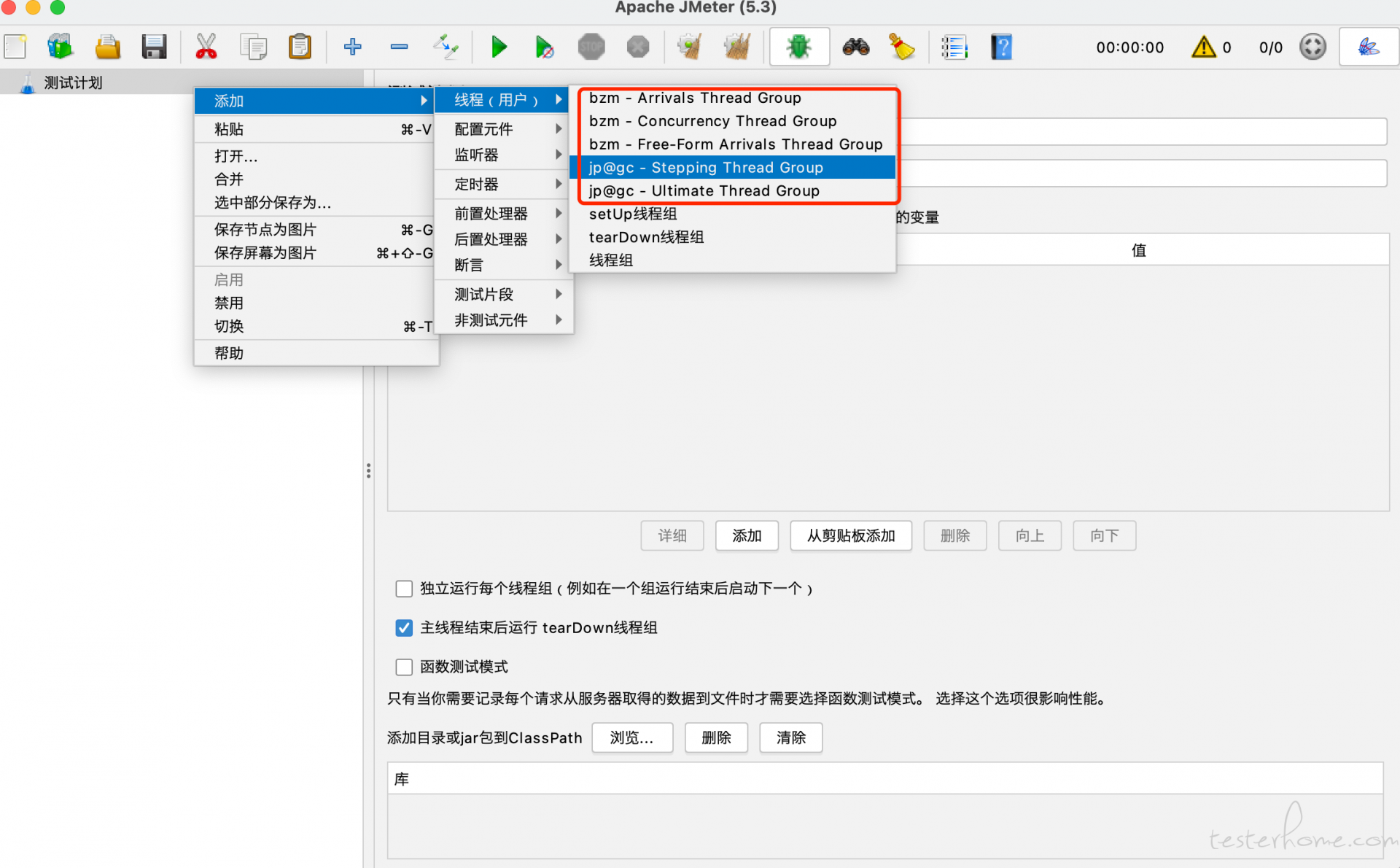
Task: Expand all nodes with the plus icon
Action: pyautogui.click(x=353, y=47)
